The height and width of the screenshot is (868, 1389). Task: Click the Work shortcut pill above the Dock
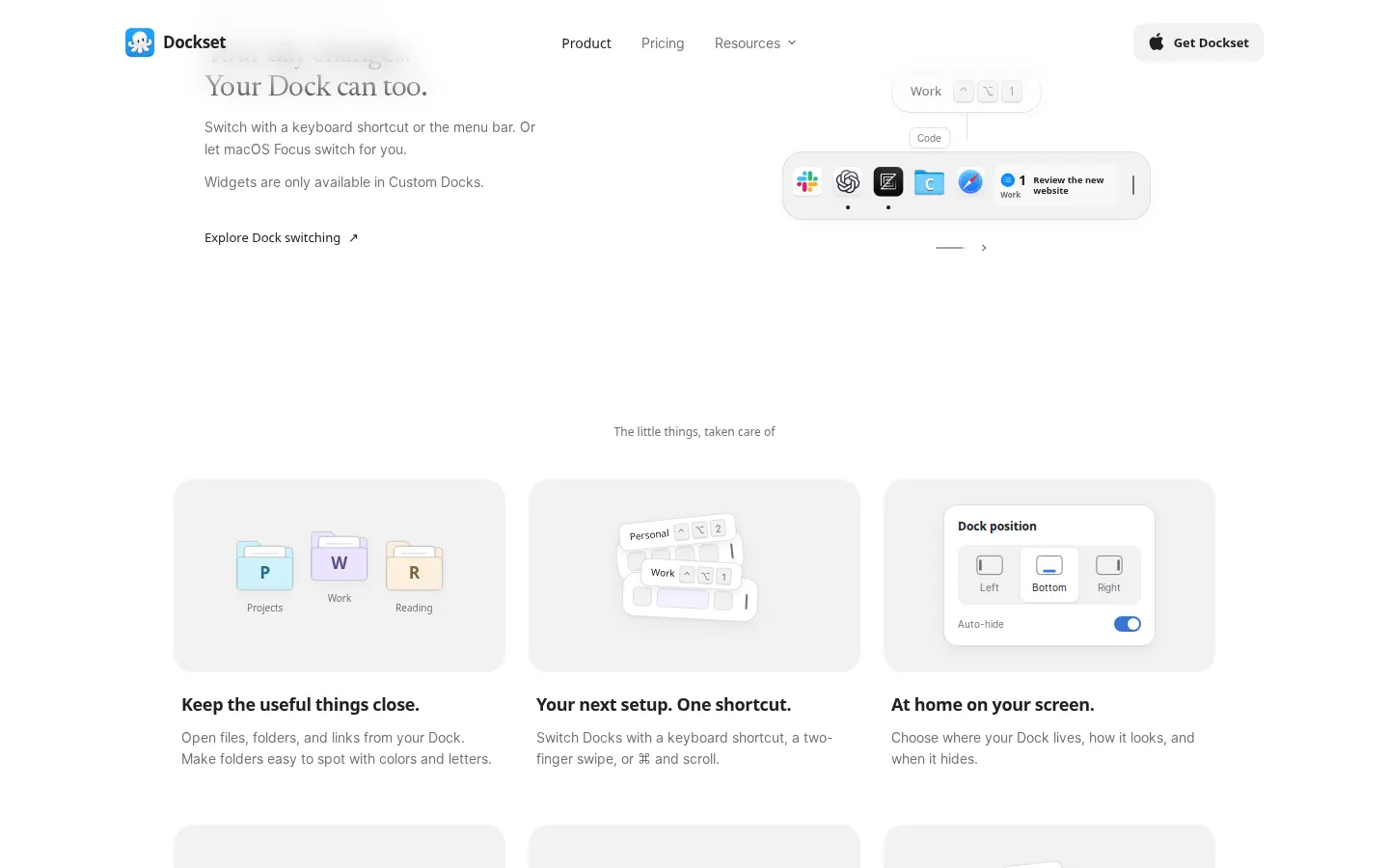[x=967, y=92]
